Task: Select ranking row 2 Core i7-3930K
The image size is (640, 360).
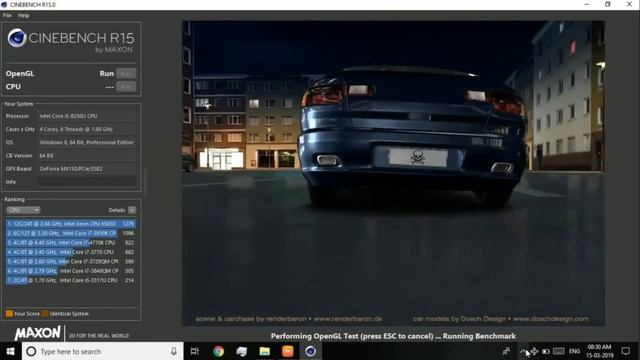Action: [x=71, y=233]
